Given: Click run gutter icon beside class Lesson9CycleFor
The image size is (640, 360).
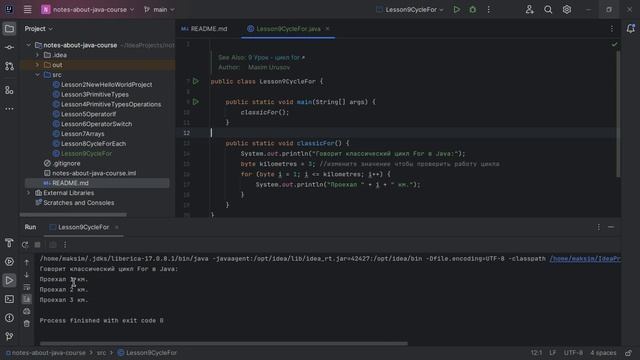Looking at the screenshot, I should click(x=196, y=81).
